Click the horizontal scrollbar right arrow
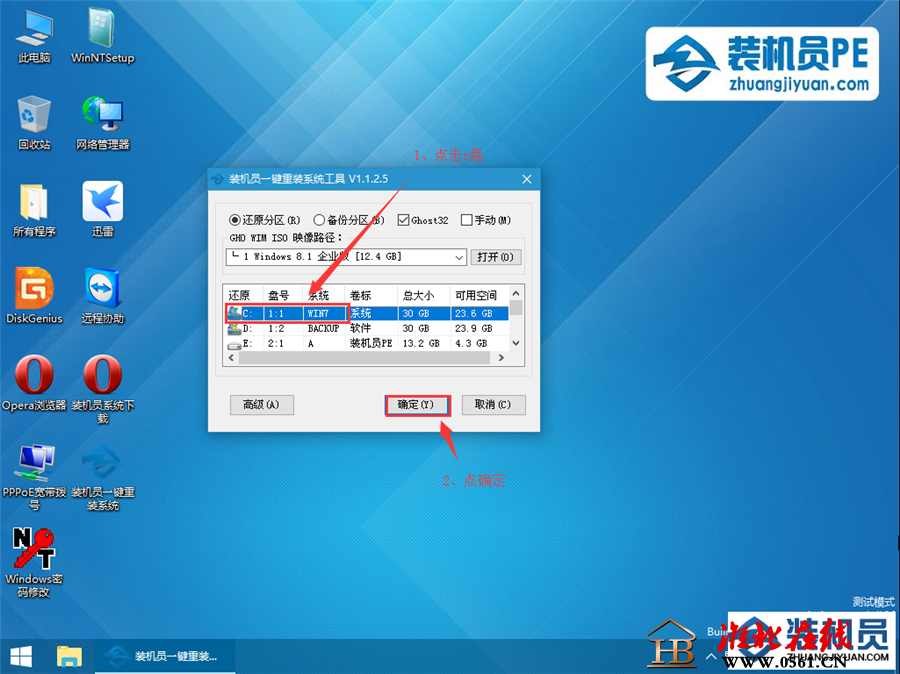Image resolution: width=900 pixels, height=674 pixels. [501, 358]
